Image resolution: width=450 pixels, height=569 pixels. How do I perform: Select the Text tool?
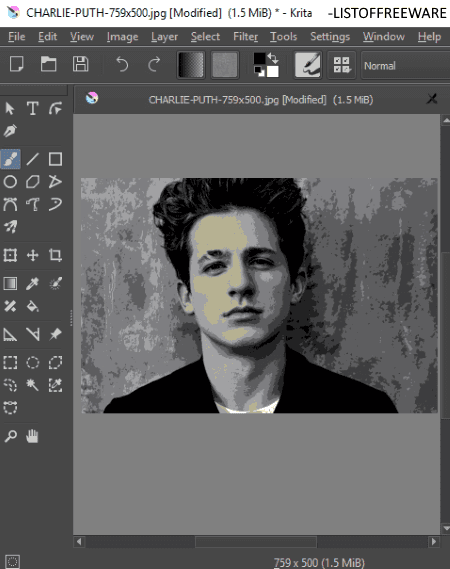(x=33, y=108)
